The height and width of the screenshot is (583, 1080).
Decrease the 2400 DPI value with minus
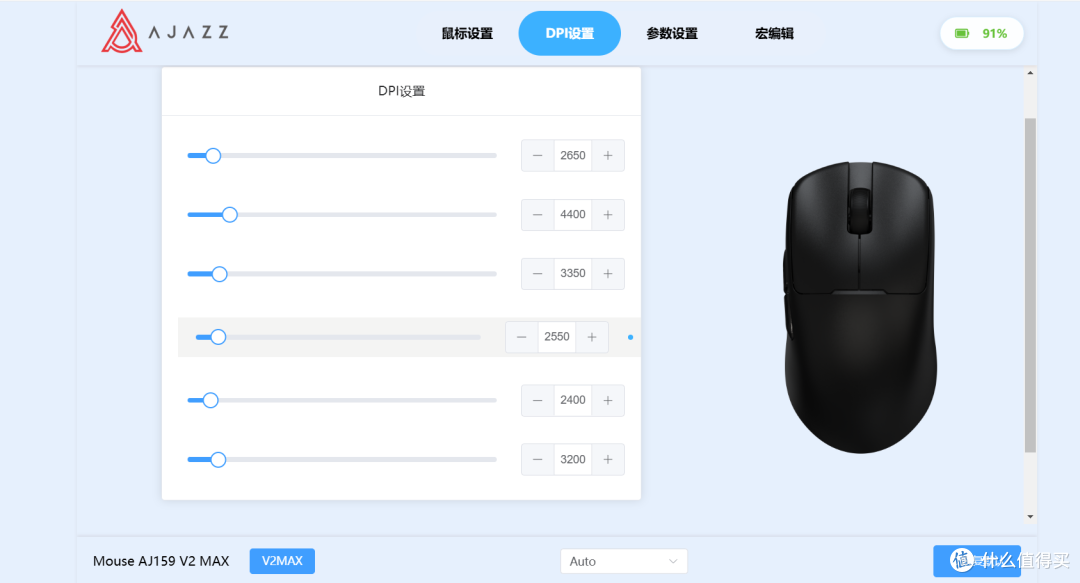pyautogui.click(x=538, y=400)
